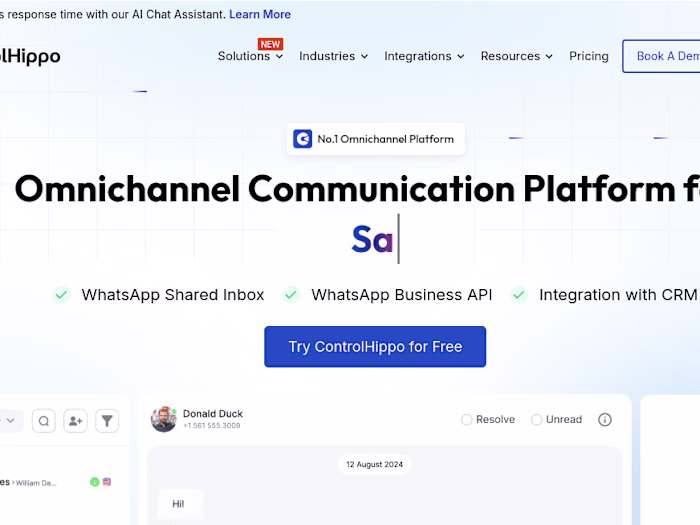Click the William Da... conversation entry
This screenshot has height=525, width=700.
click(36, 483)
